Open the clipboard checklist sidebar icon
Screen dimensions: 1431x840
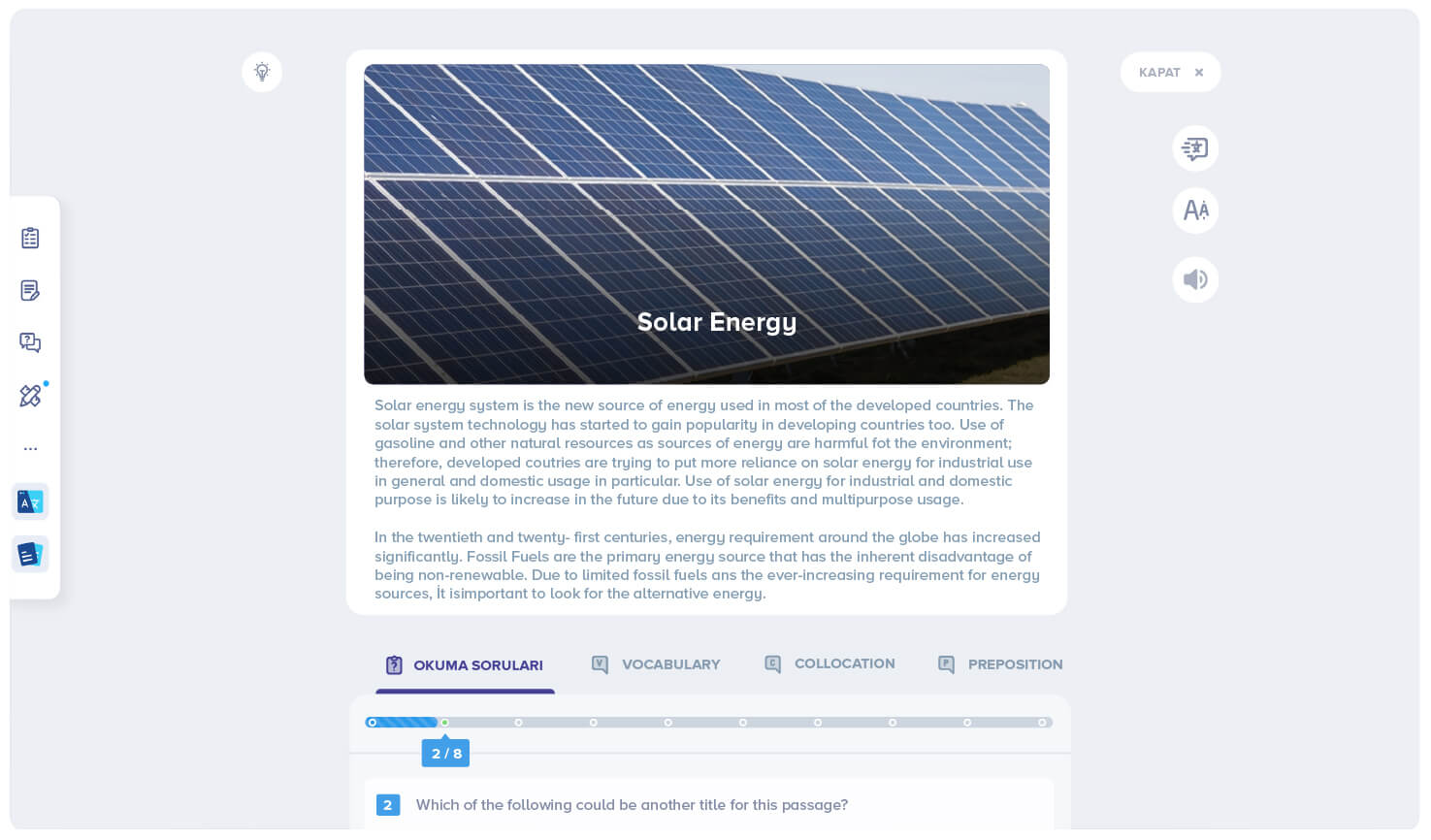point(30,238)
